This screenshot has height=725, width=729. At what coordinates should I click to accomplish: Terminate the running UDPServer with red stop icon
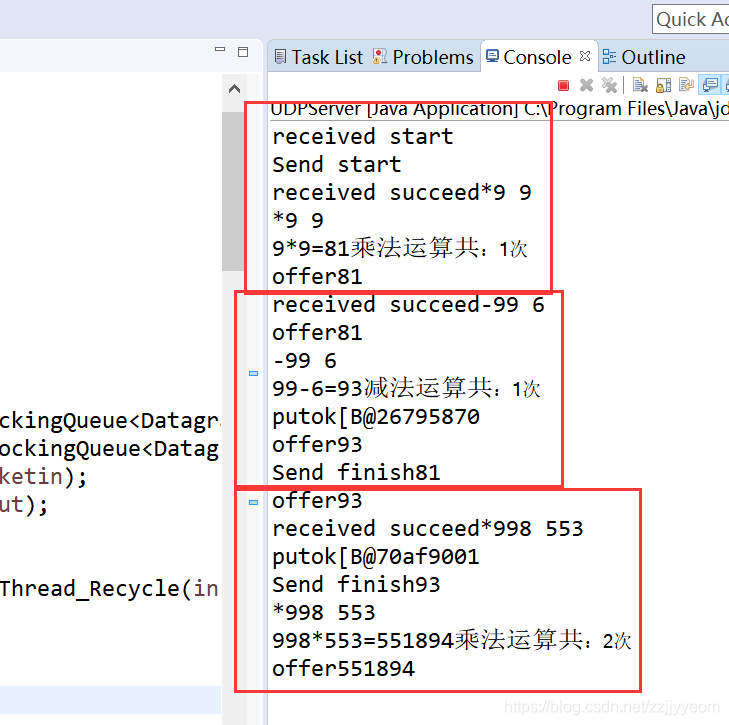[563, 86]
